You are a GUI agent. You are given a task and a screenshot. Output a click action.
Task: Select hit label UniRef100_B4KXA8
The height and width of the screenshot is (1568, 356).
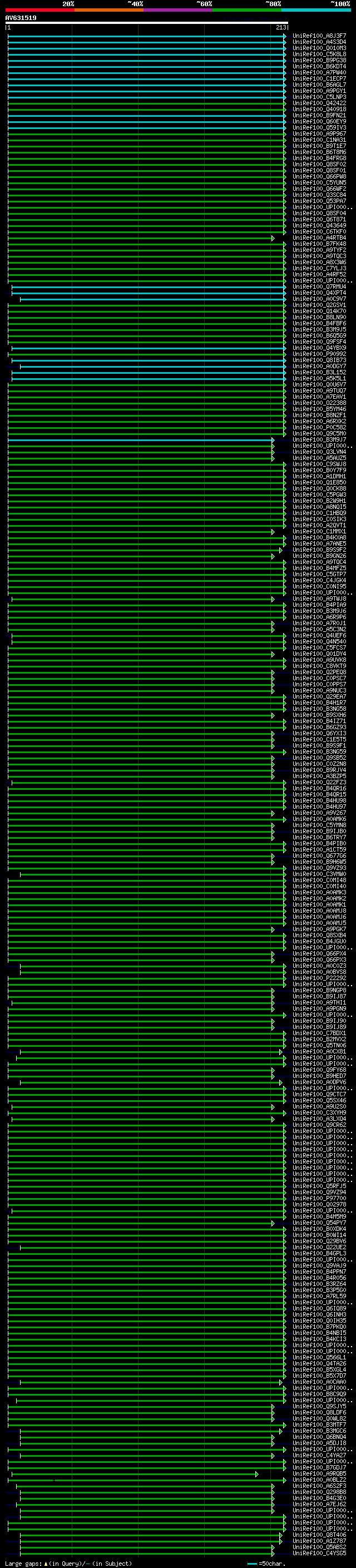319,538
